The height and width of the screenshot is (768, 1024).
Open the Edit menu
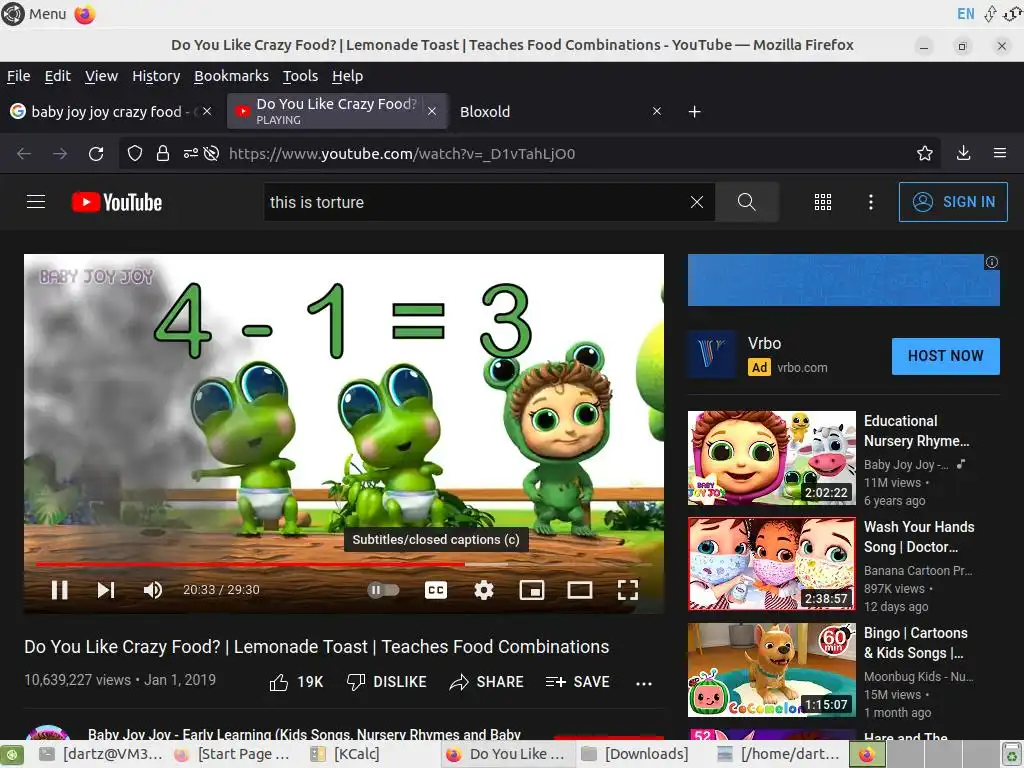point(57,76)
